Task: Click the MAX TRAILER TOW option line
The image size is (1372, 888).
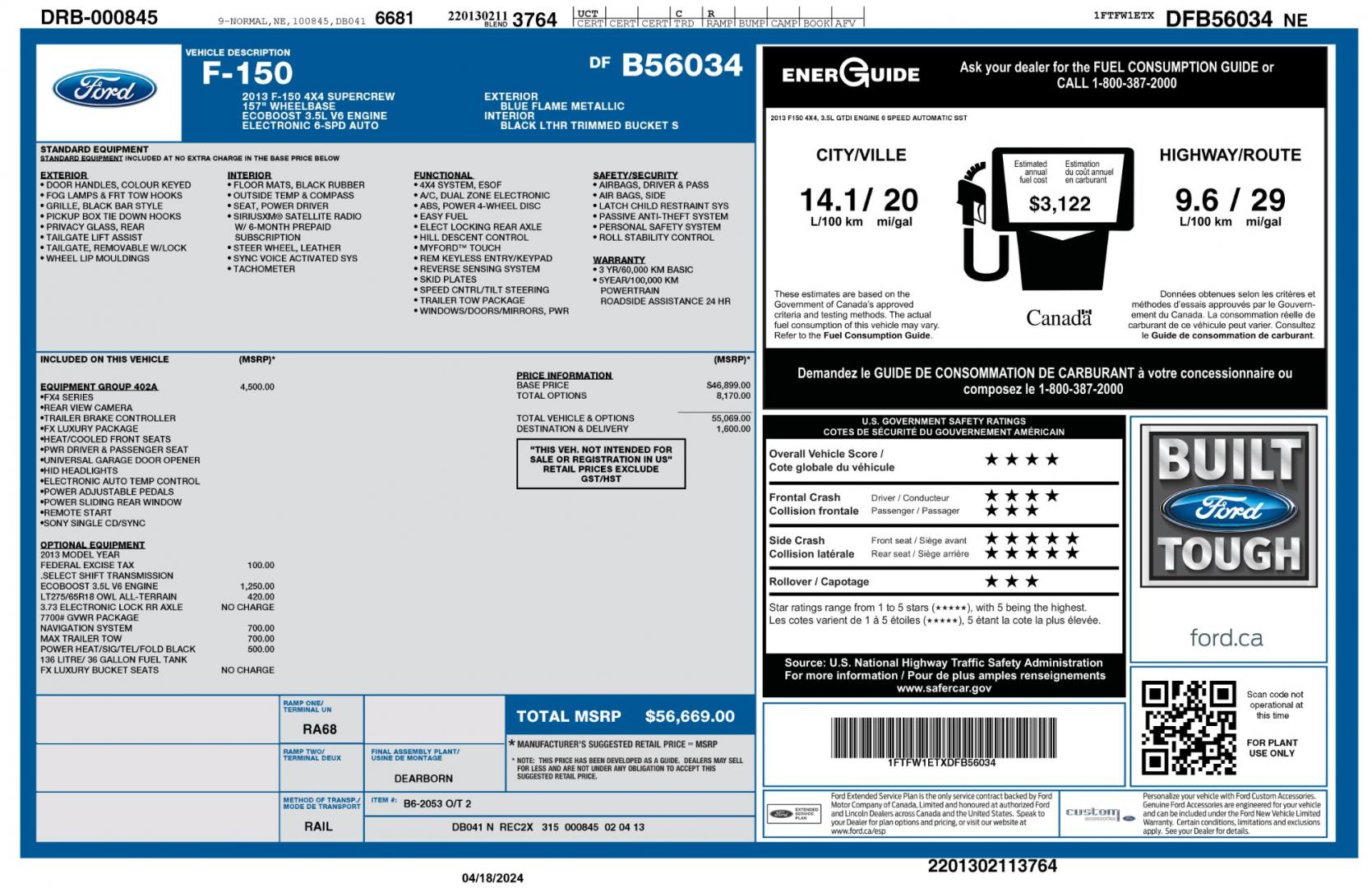Action: click(81, 639)
